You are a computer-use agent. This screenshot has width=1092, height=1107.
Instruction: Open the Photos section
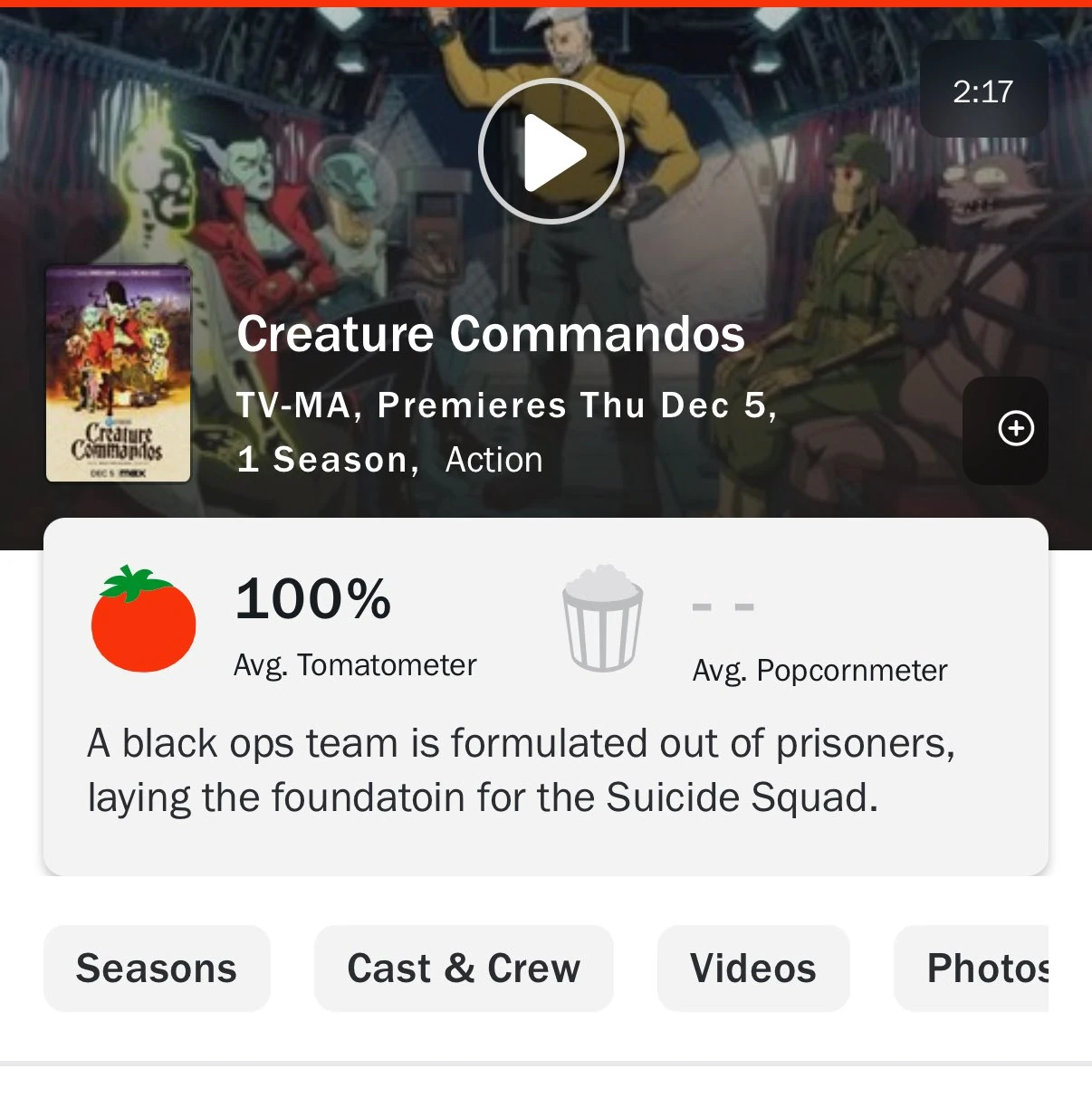991,968
